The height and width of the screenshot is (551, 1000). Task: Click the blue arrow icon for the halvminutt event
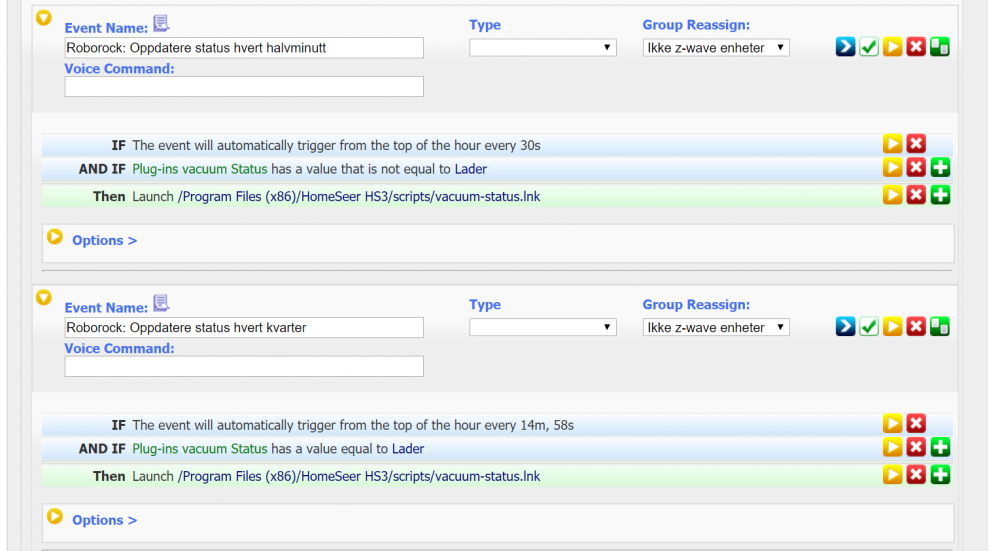(x=845, y=47)
